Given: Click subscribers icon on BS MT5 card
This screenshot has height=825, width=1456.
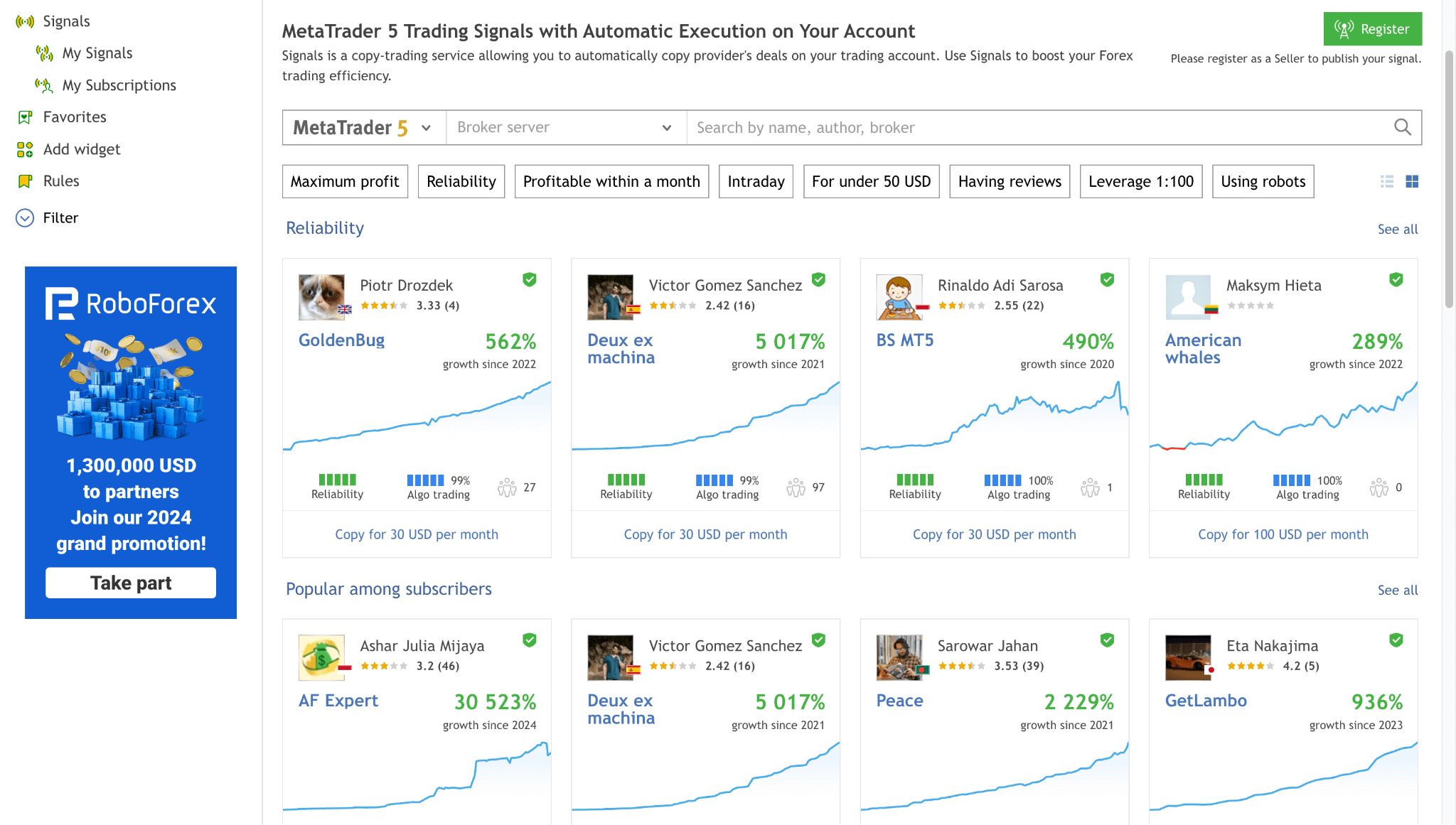Looking at the screenshot, I should [1090, 487].
